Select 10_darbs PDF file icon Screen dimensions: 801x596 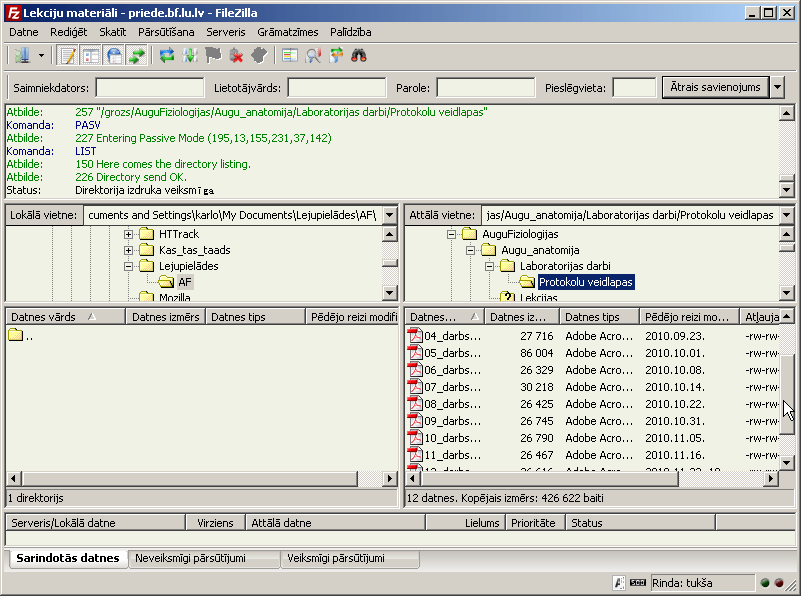pyautogui.click(x=415, y=438)
